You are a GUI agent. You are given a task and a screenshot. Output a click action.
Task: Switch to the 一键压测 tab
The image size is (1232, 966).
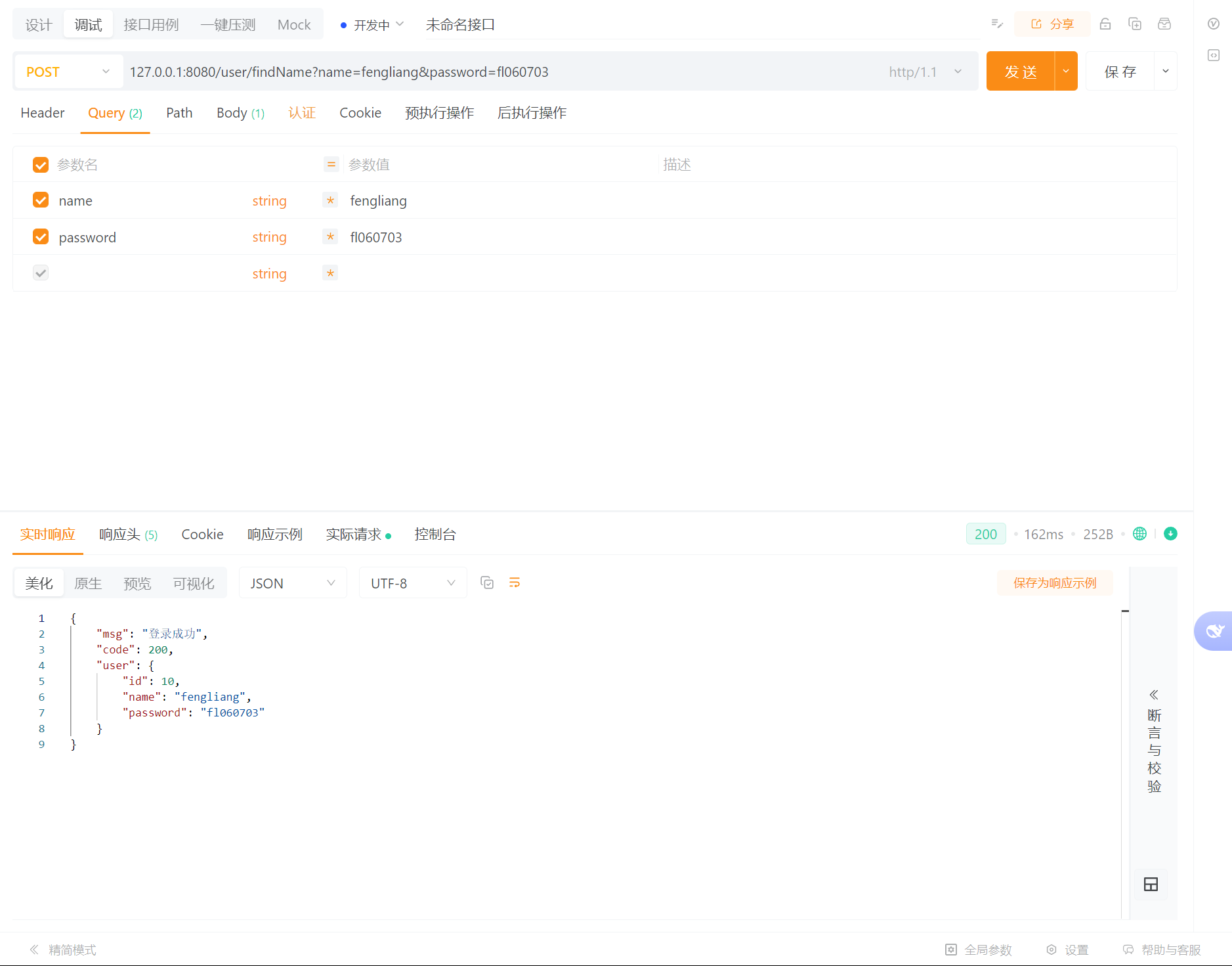click(228, 25)
